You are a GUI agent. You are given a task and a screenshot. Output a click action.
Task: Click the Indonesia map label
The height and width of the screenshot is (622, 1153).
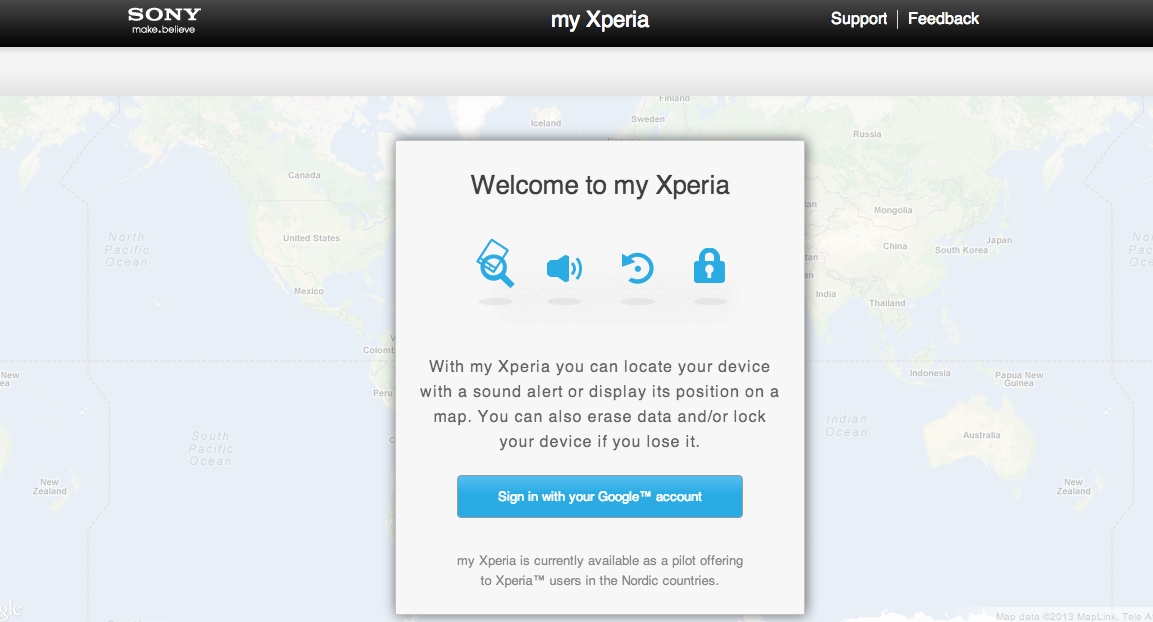(x=930, y=373)
